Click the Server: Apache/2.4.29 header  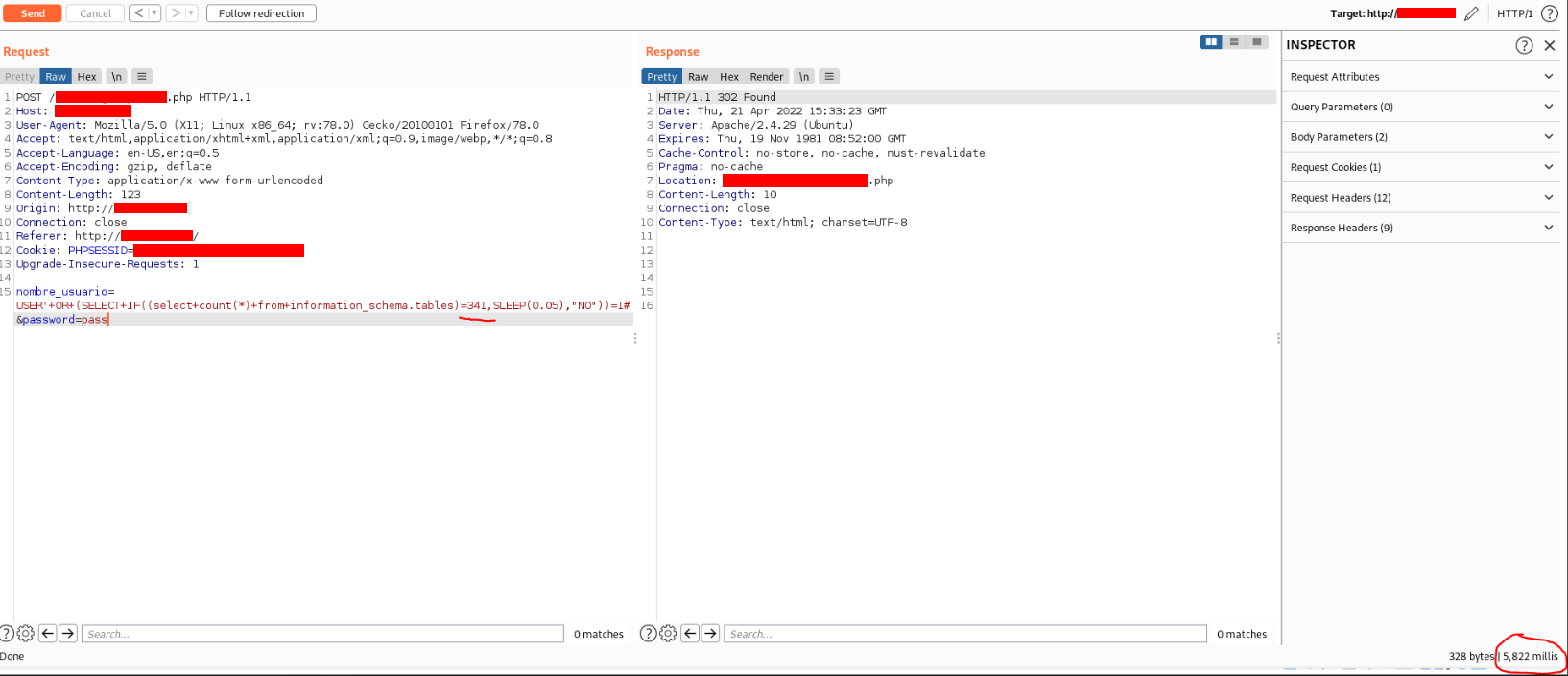pos(754,125)
